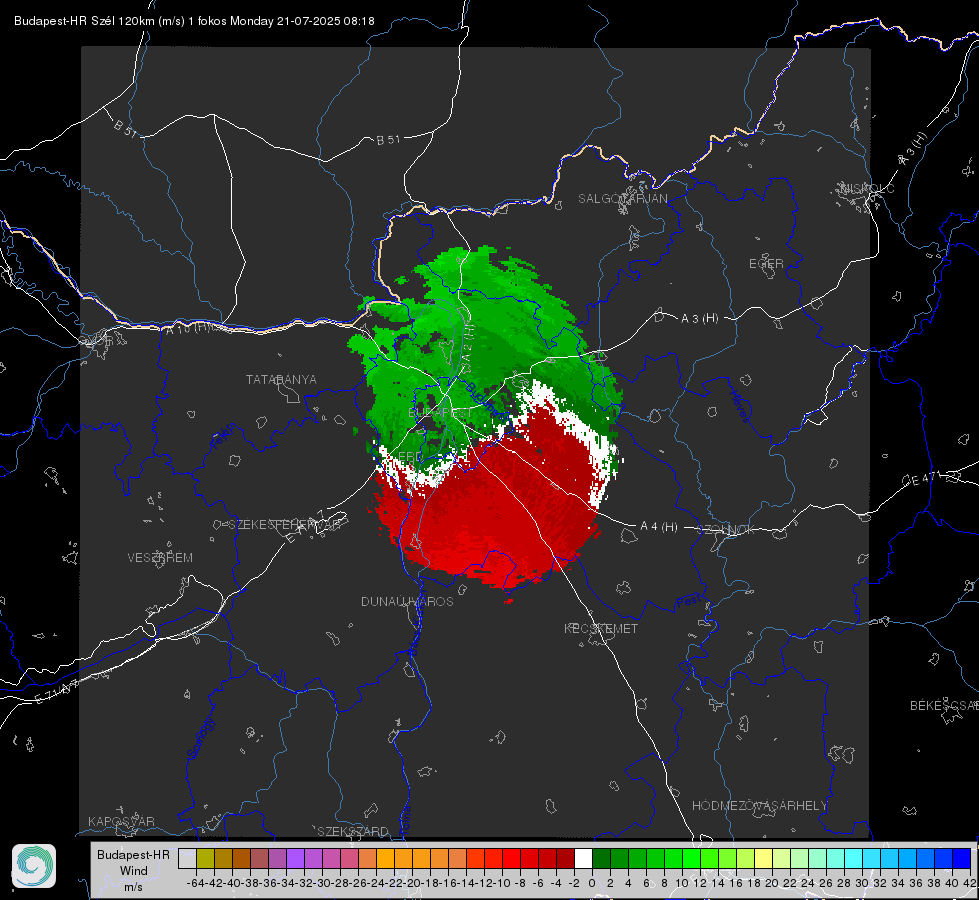The width and height of the screenshot is (979, 900).
Task: Select the violet swatch between -34 and -32
Action: tap(295, 858)
